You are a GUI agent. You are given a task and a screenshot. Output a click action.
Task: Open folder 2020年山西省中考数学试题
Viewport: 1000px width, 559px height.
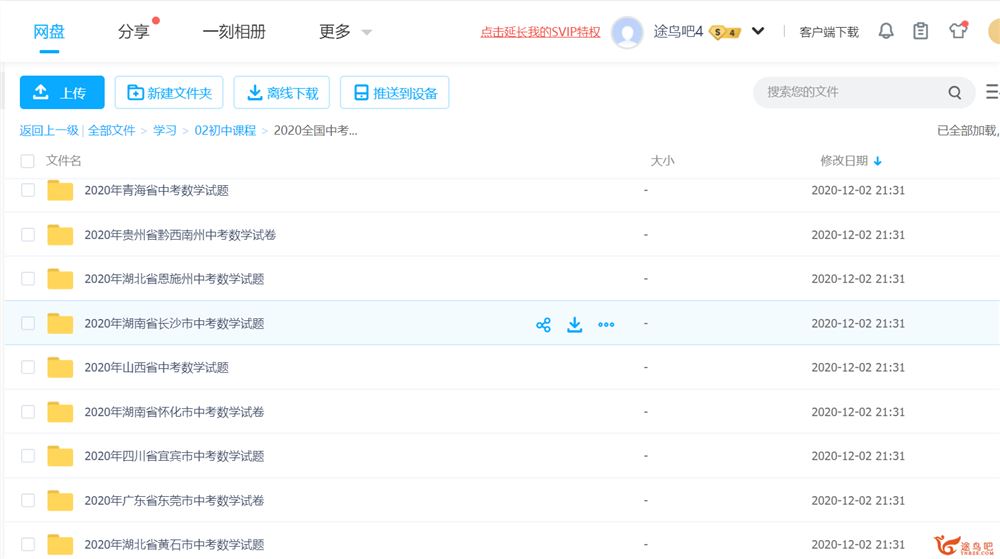tap(156, 367)
